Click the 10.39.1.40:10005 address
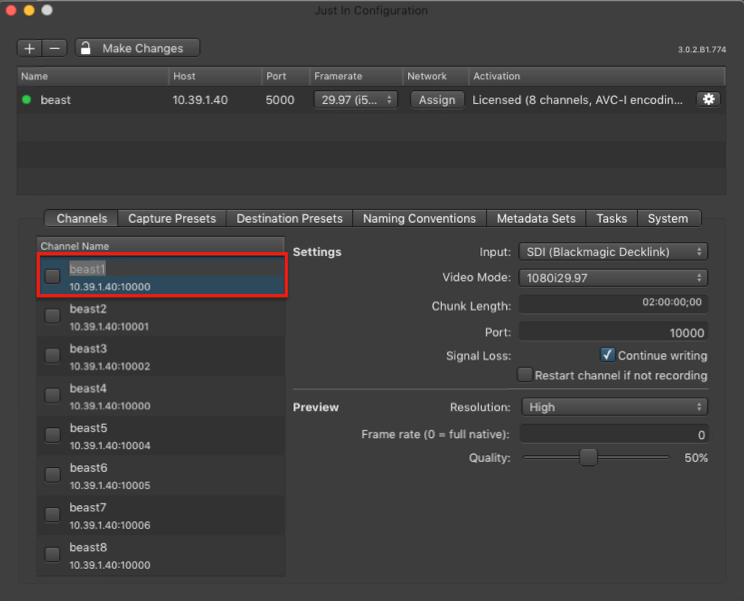This screenshot has width=744, height=601. pyautogui.click(x=110, y=486)
